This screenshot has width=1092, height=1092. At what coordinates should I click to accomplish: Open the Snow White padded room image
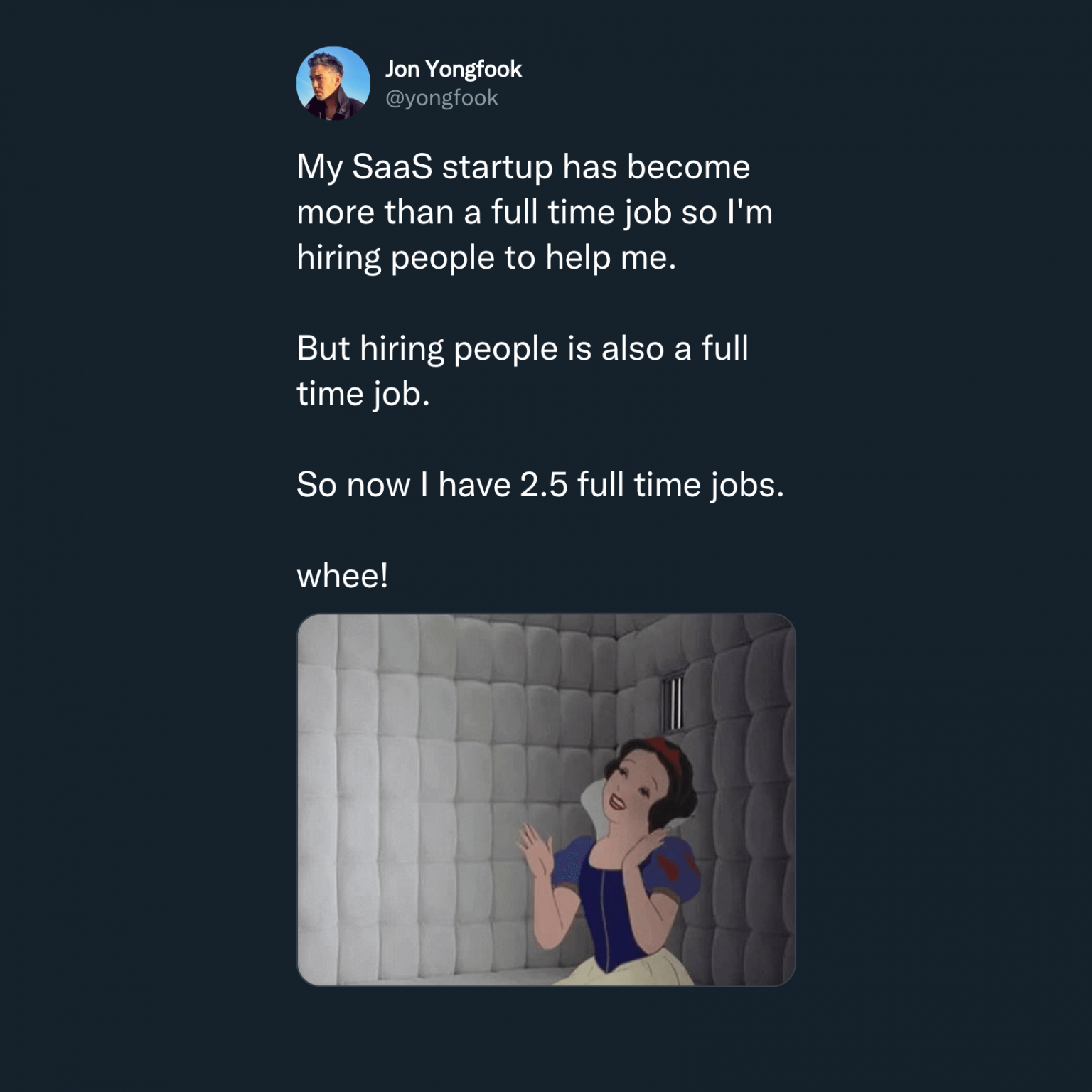pyautogui.click(x=545, y=799)
